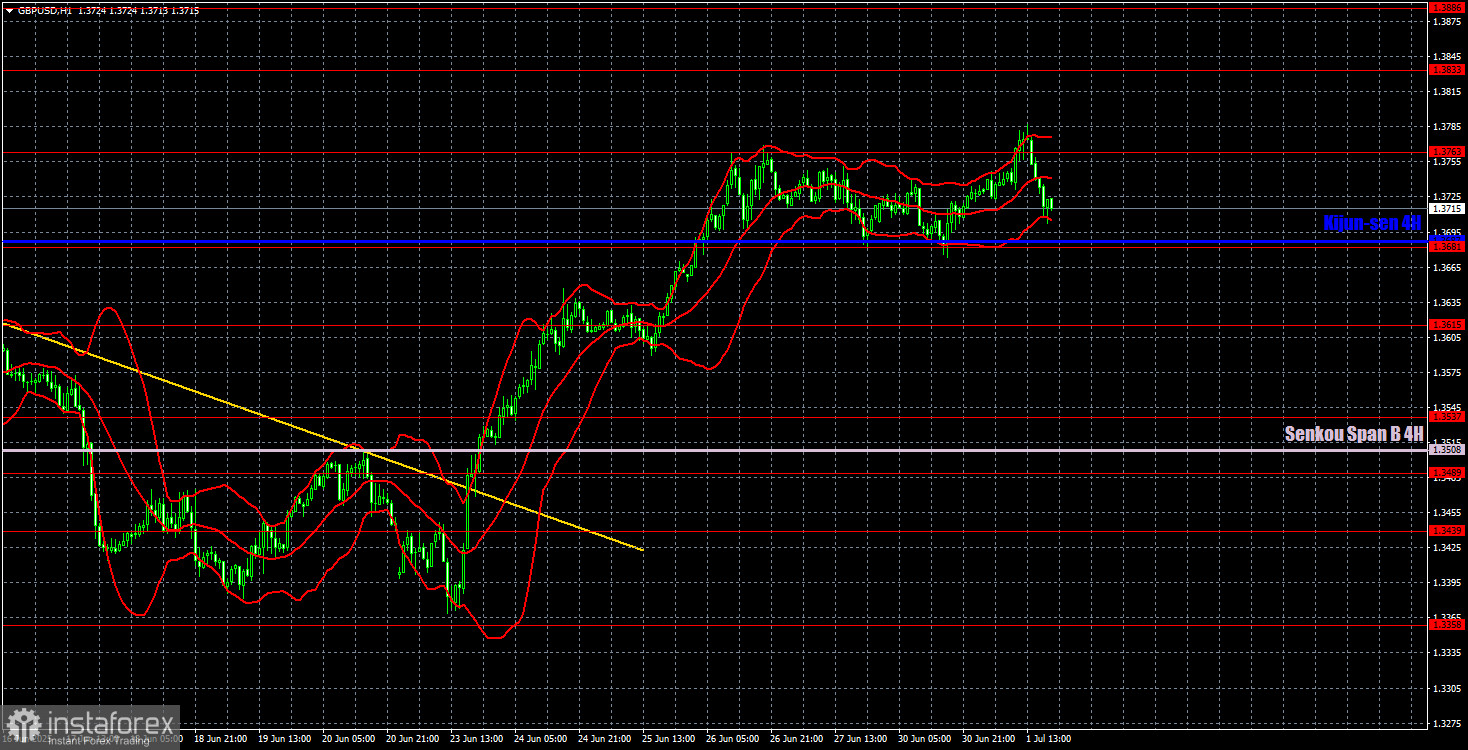
Task: Click the 1.3395 price scale value
Action: tap(1447, 582)
